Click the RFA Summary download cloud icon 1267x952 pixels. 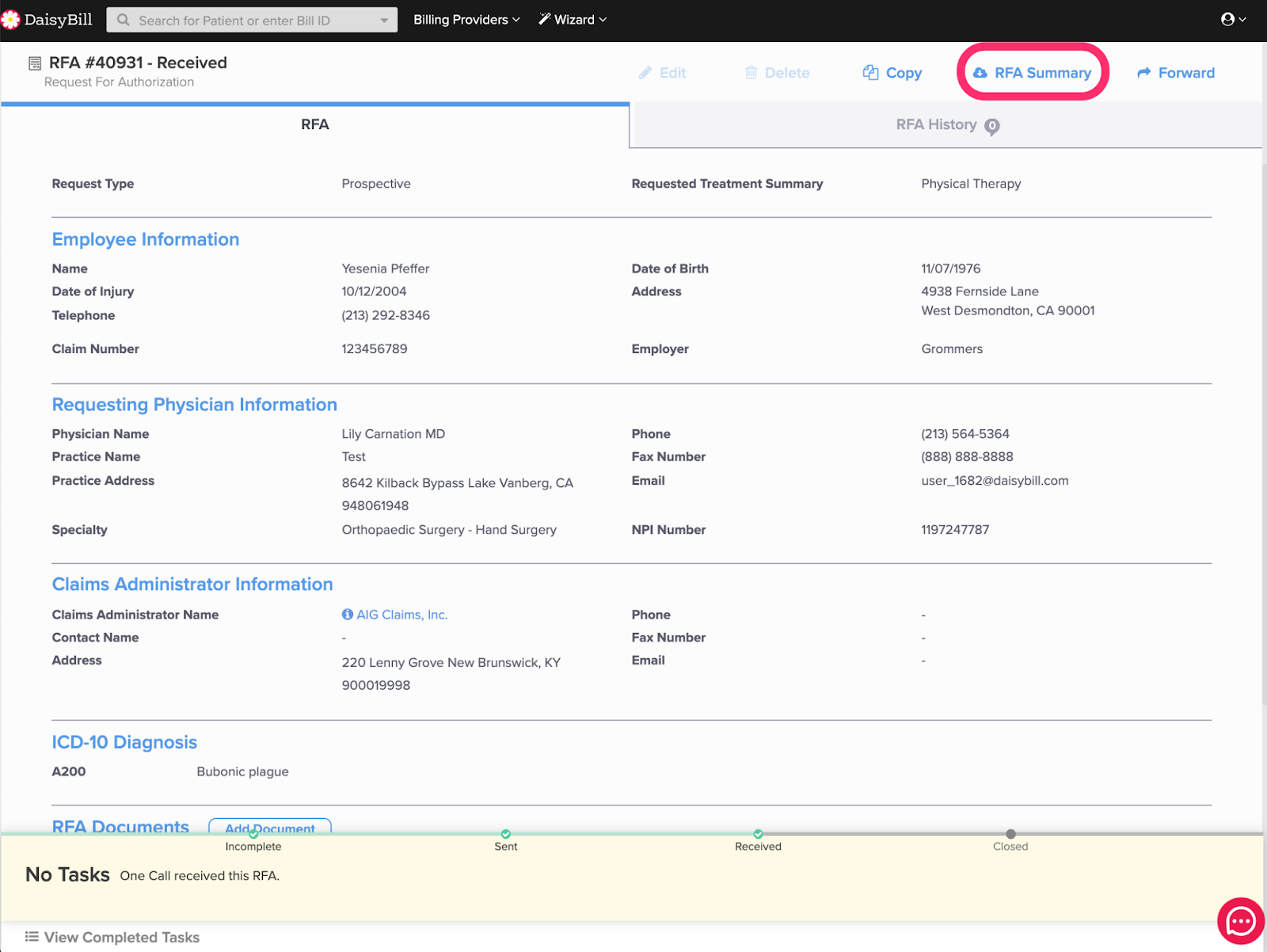(x=980, y=73)
